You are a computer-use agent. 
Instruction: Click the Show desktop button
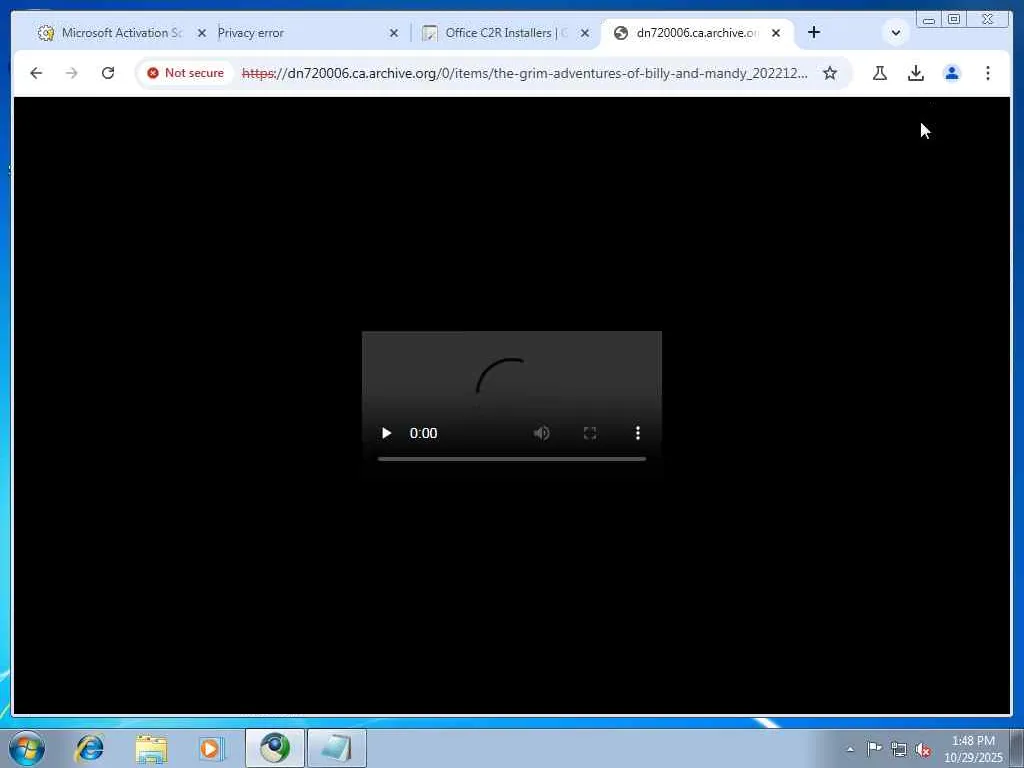pos(1017,748)
